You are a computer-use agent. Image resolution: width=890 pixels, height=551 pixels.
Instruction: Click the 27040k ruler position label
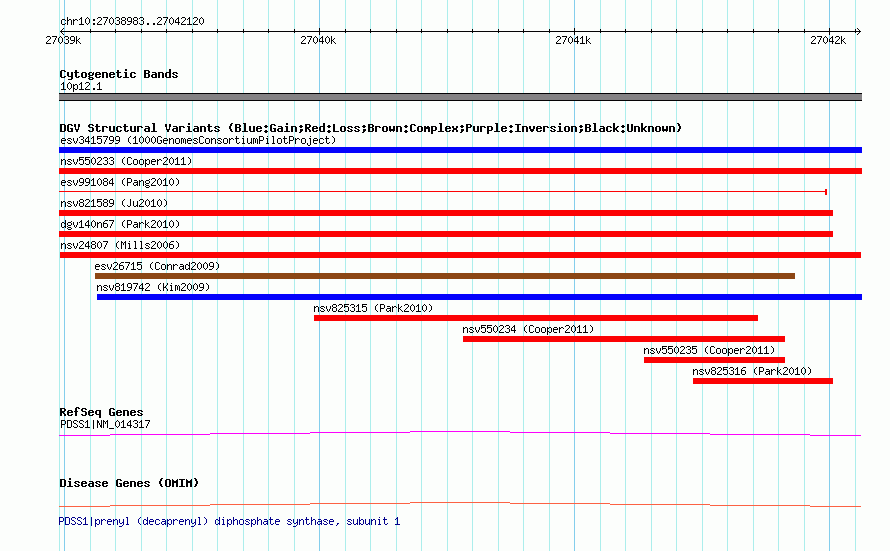[x=318, y=40]
